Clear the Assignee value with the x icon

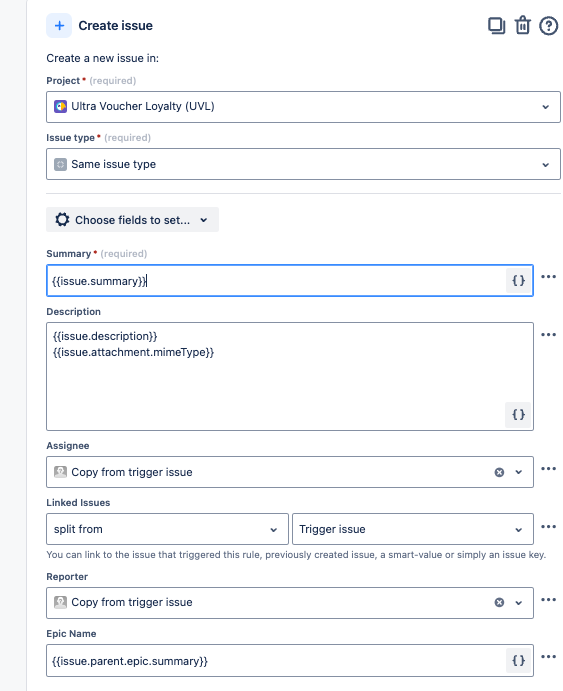click(x=499, y=472)
